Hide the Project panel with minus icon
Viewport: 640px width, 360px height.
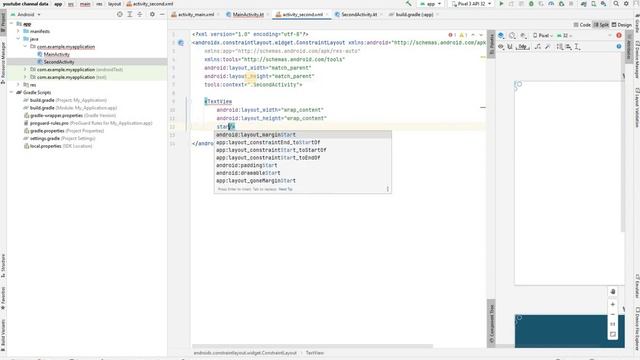(162, 14)
